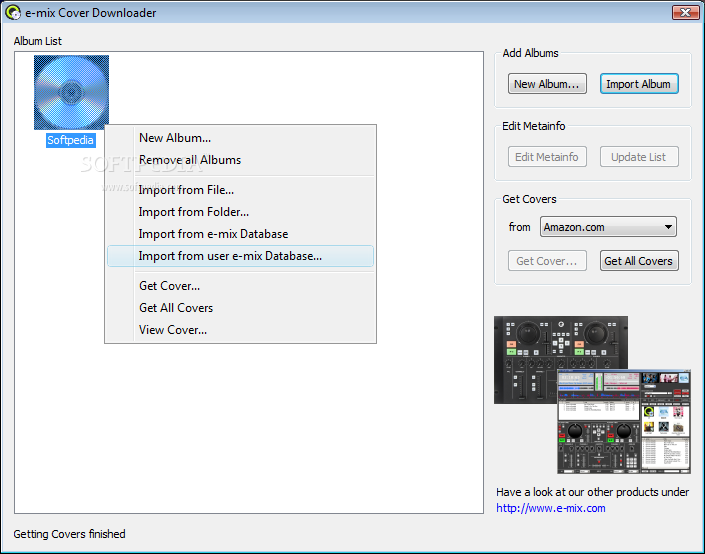This screenshot has width=705, height=554.
Task: Open the Amazon.com source dropdown
Action: pos(608,227)
